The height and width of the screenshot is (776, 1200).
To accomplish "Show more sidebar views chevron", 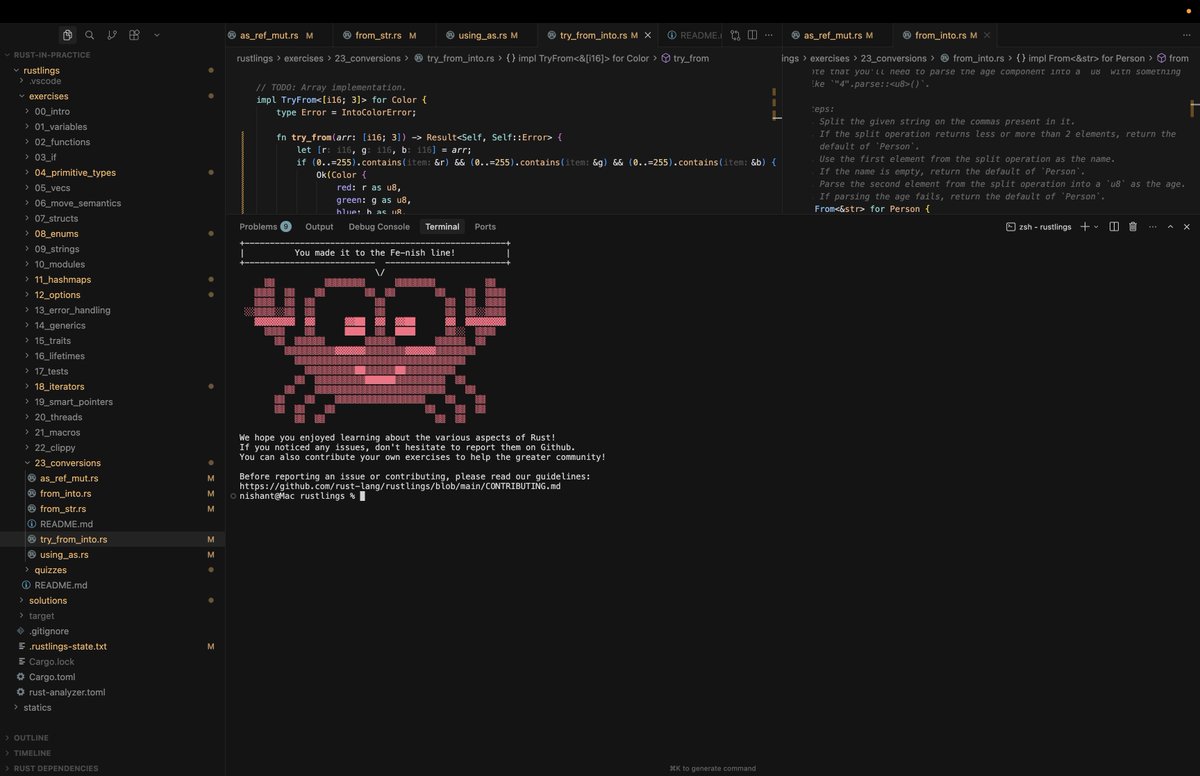I will [157, 35].
